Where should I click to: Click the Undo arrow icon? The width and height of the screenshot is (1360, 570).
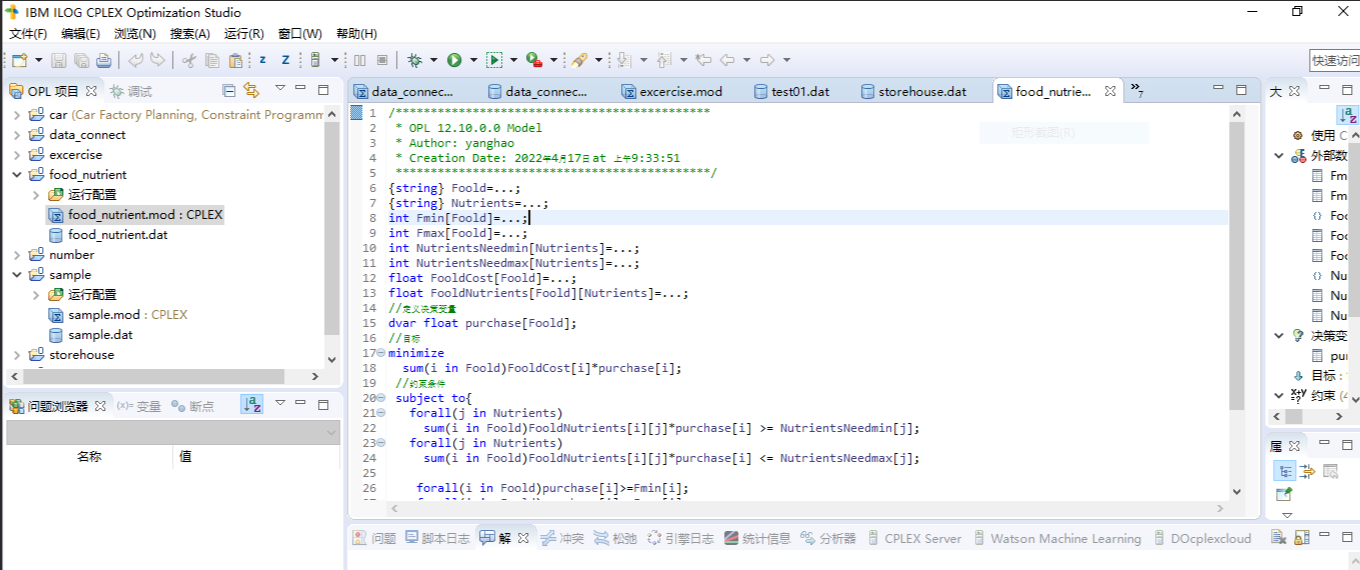pos(136,60)
